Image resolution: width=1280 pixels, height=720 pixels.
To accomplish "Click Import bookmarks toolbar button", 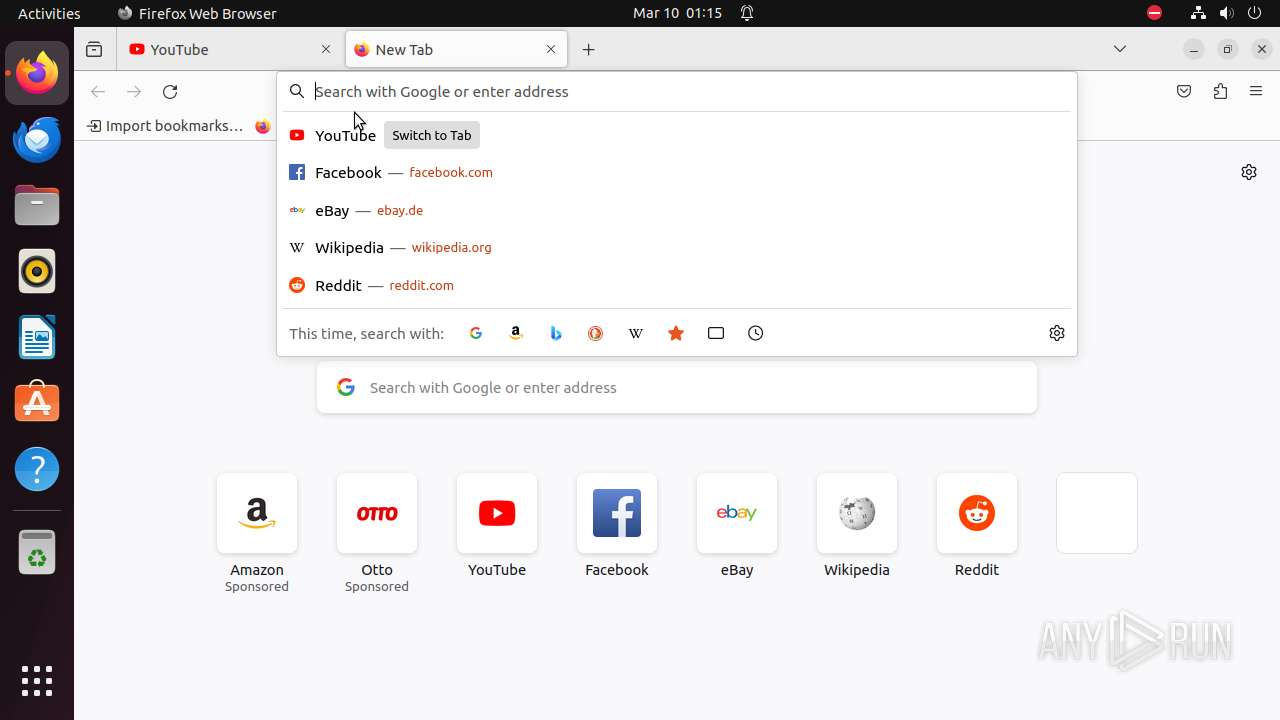I will [165, 126].
